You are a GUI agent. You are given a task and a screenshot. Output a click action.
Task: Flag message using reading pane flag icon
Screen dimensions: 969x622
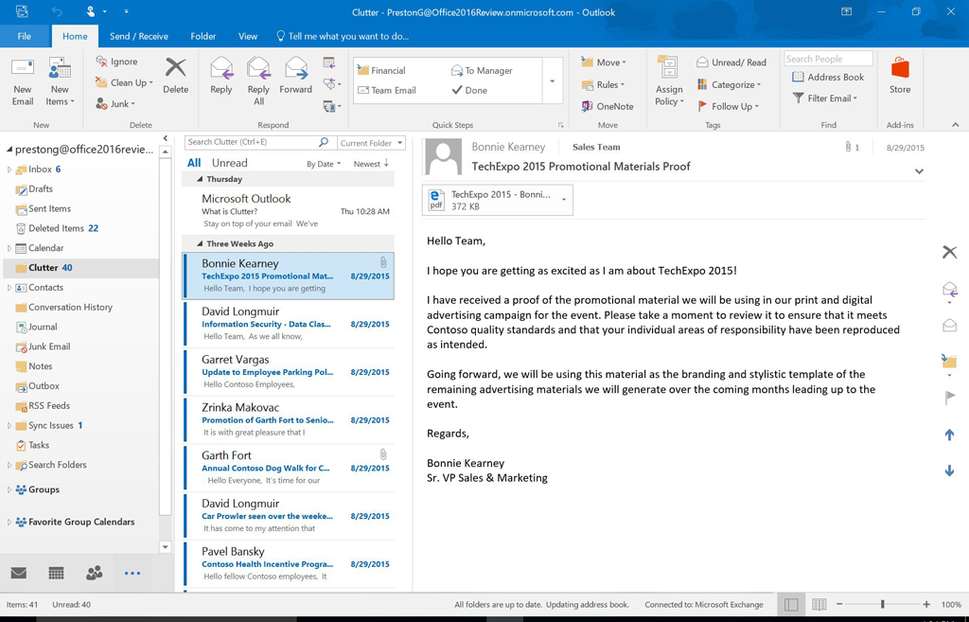[x=950, y=398]
